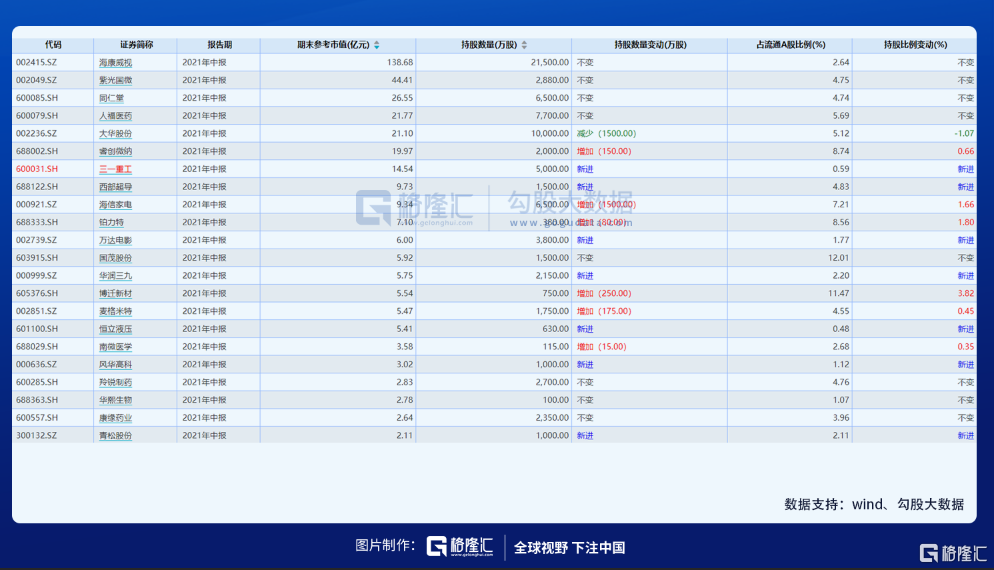Click the 数据支持：wind、勾股大数据 caption
Image resolution: width=994 pixels, height=570 pixels.
coord(874,504)
